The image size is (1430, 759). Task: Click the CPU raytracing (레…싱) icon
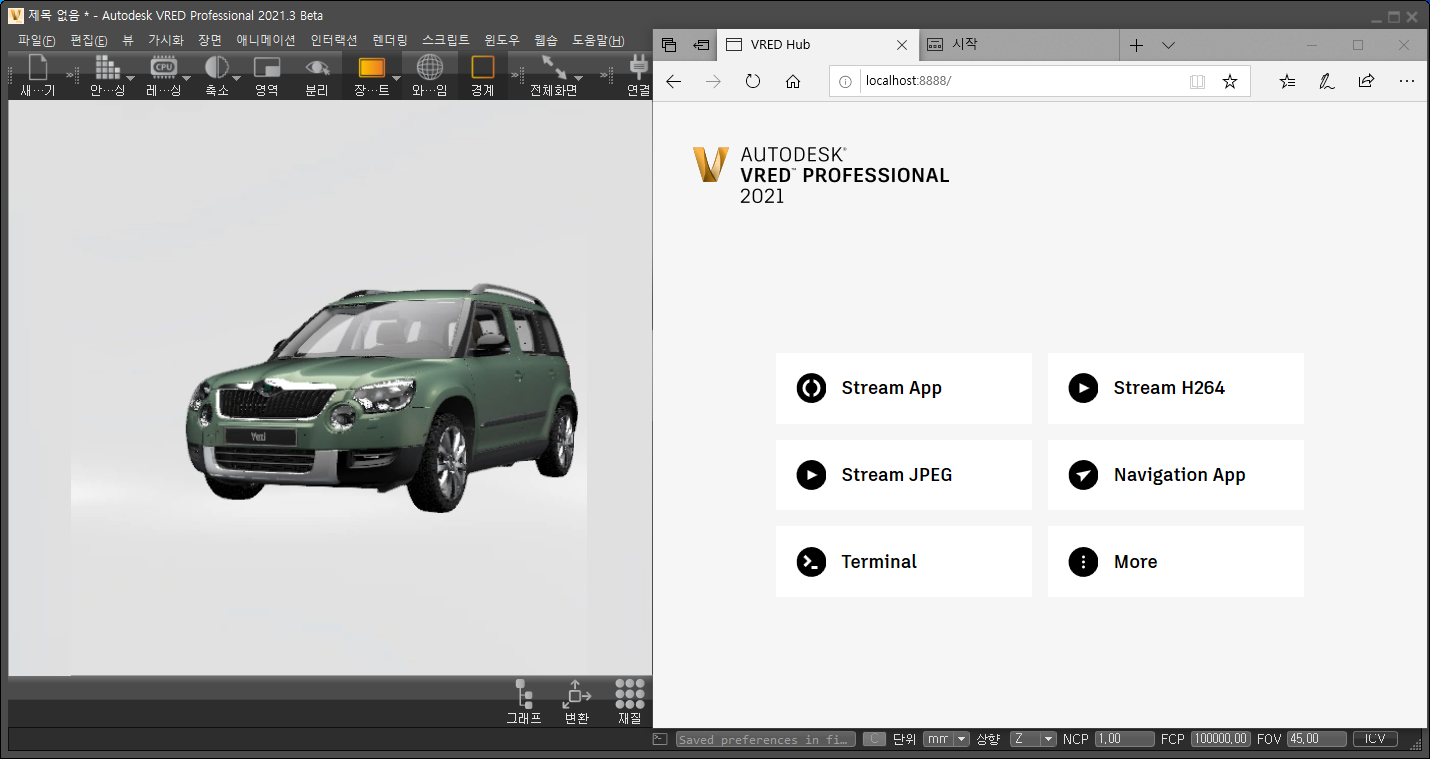(x=163, y=68)
